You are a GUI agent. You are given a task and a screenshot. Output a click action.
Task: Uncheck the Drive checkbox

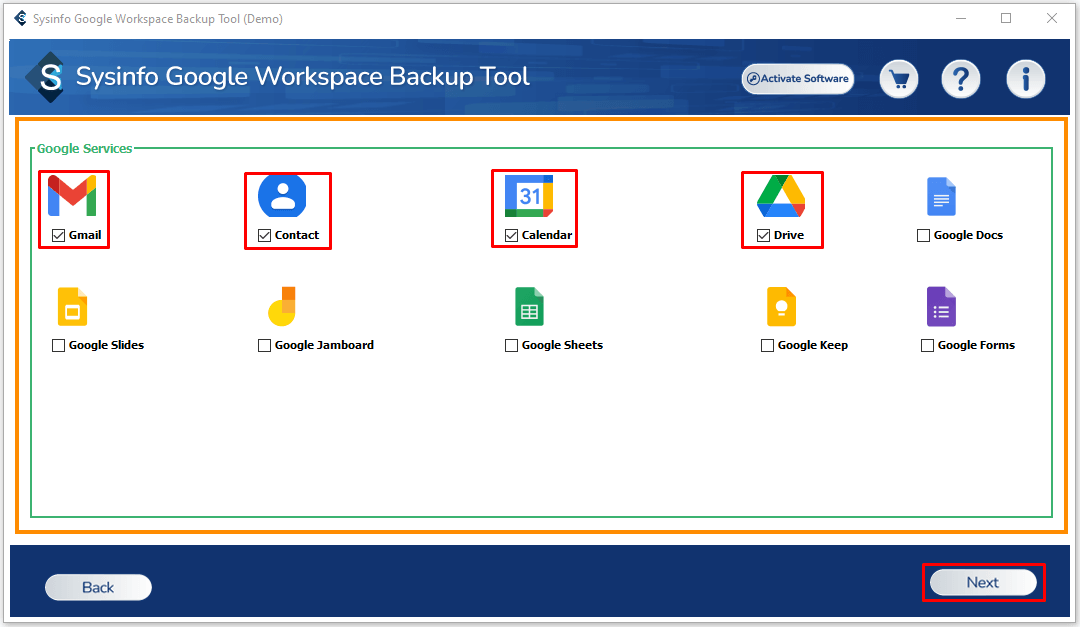pyautogui.click(x=763, y=236)
